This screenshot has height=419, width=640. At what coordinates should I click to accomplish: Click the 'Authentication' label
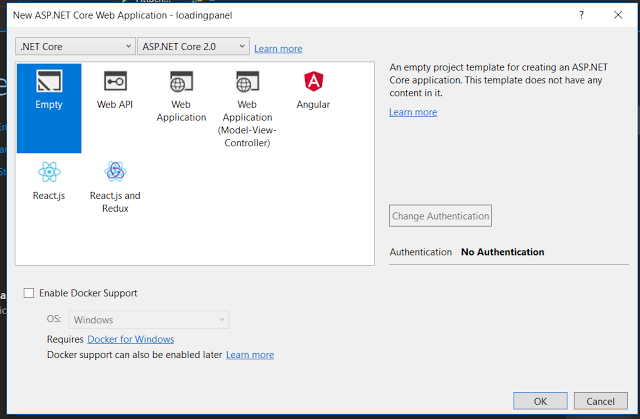420,252
